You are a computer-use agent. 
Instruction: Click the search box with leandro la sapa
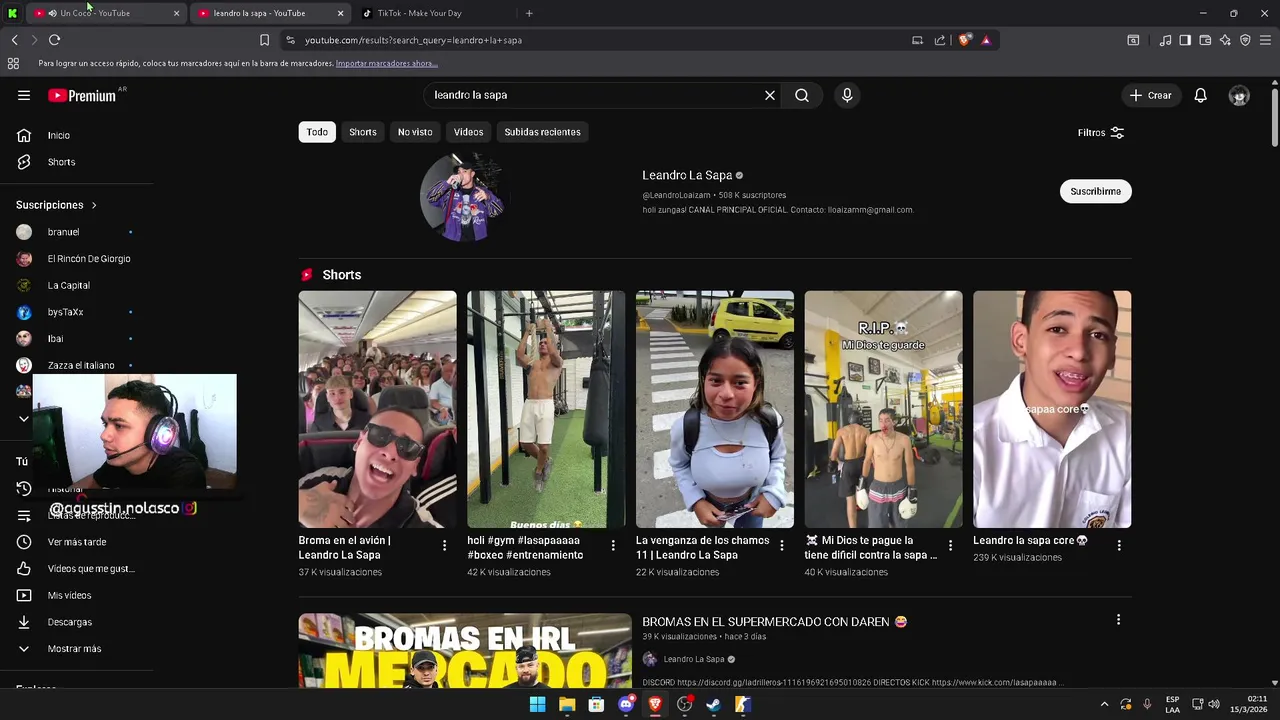point(595,95)
